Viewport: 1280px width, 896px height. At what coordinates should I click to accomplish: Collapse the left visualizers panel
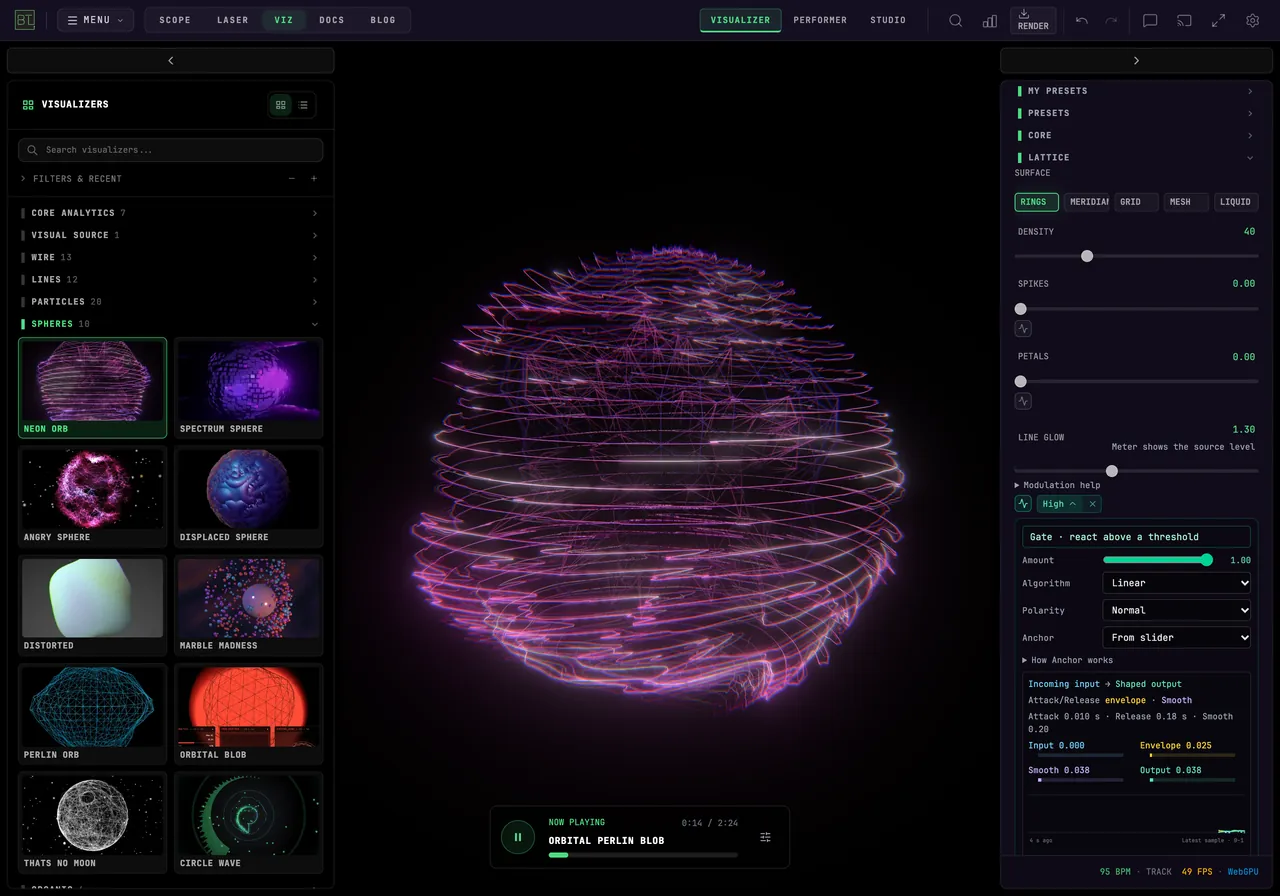point(170,61)
